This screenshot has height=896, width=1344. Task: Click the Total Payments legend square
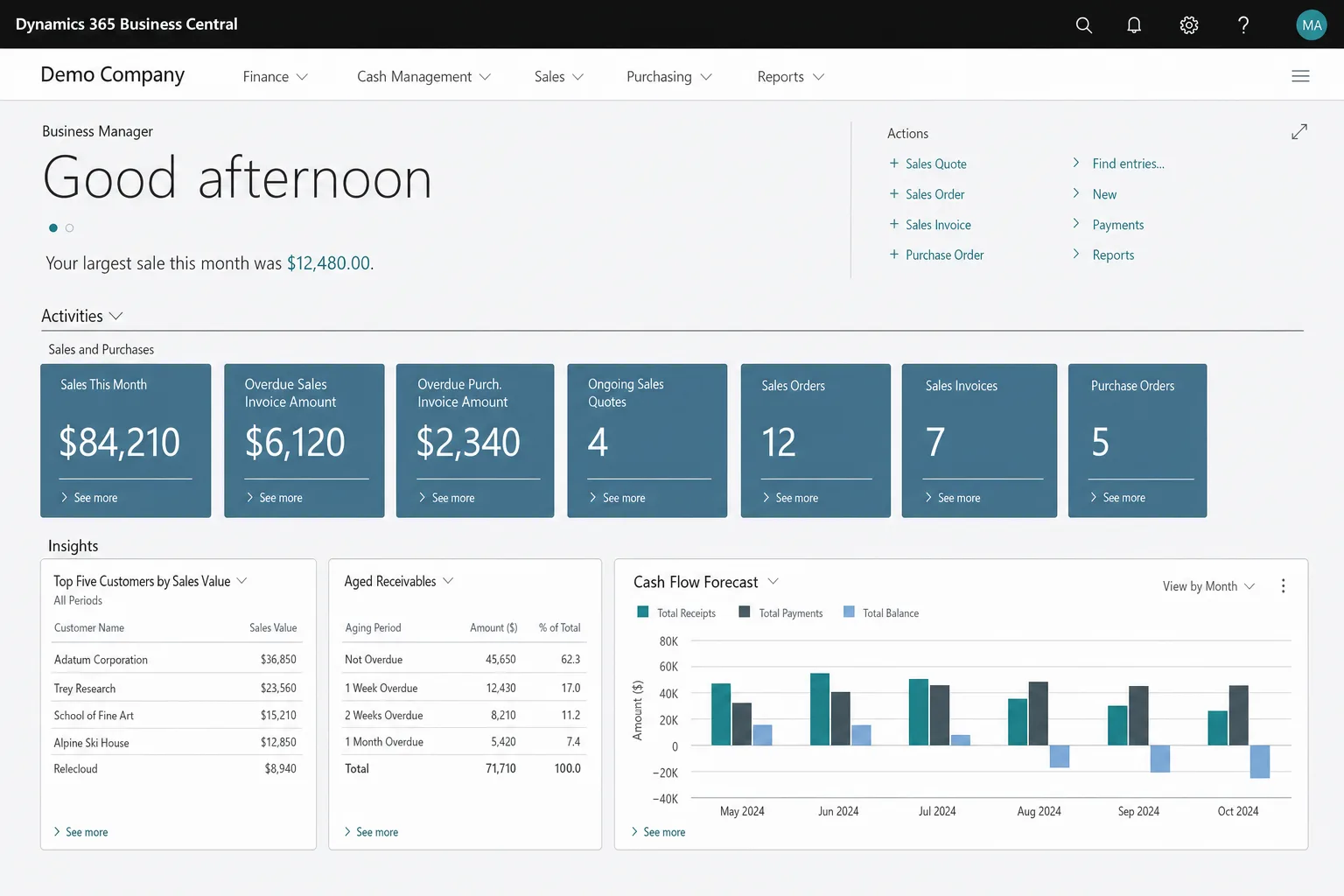745,612
